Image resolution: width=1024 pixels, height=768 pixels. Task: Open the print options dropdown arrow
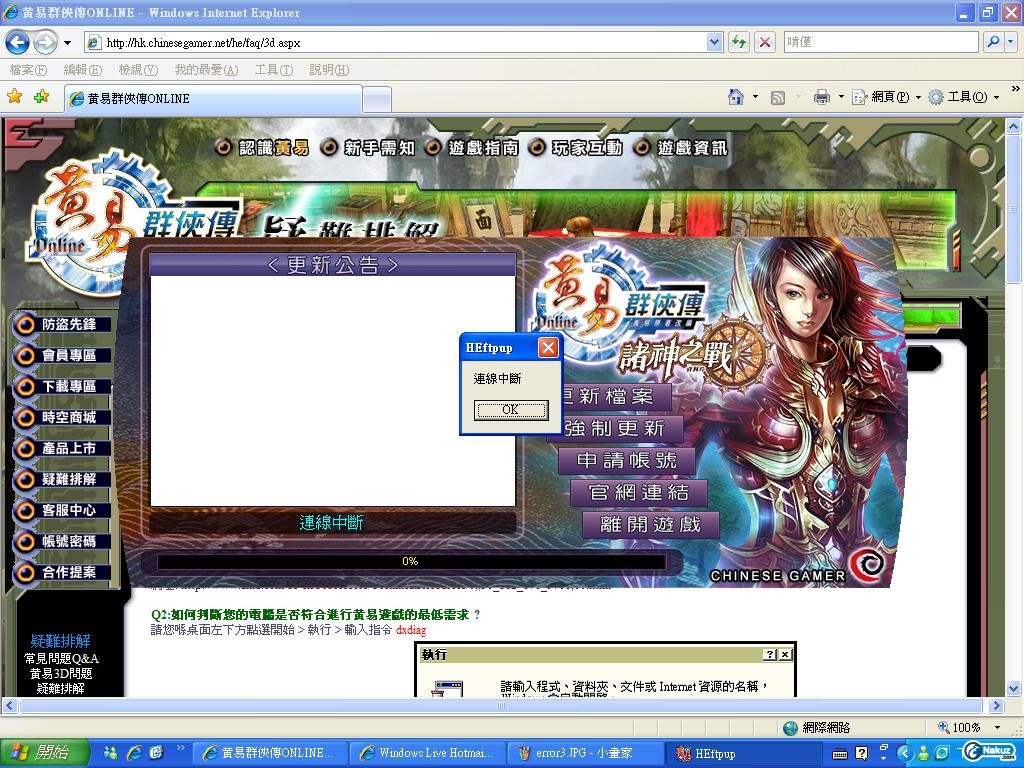click(841, 97)
